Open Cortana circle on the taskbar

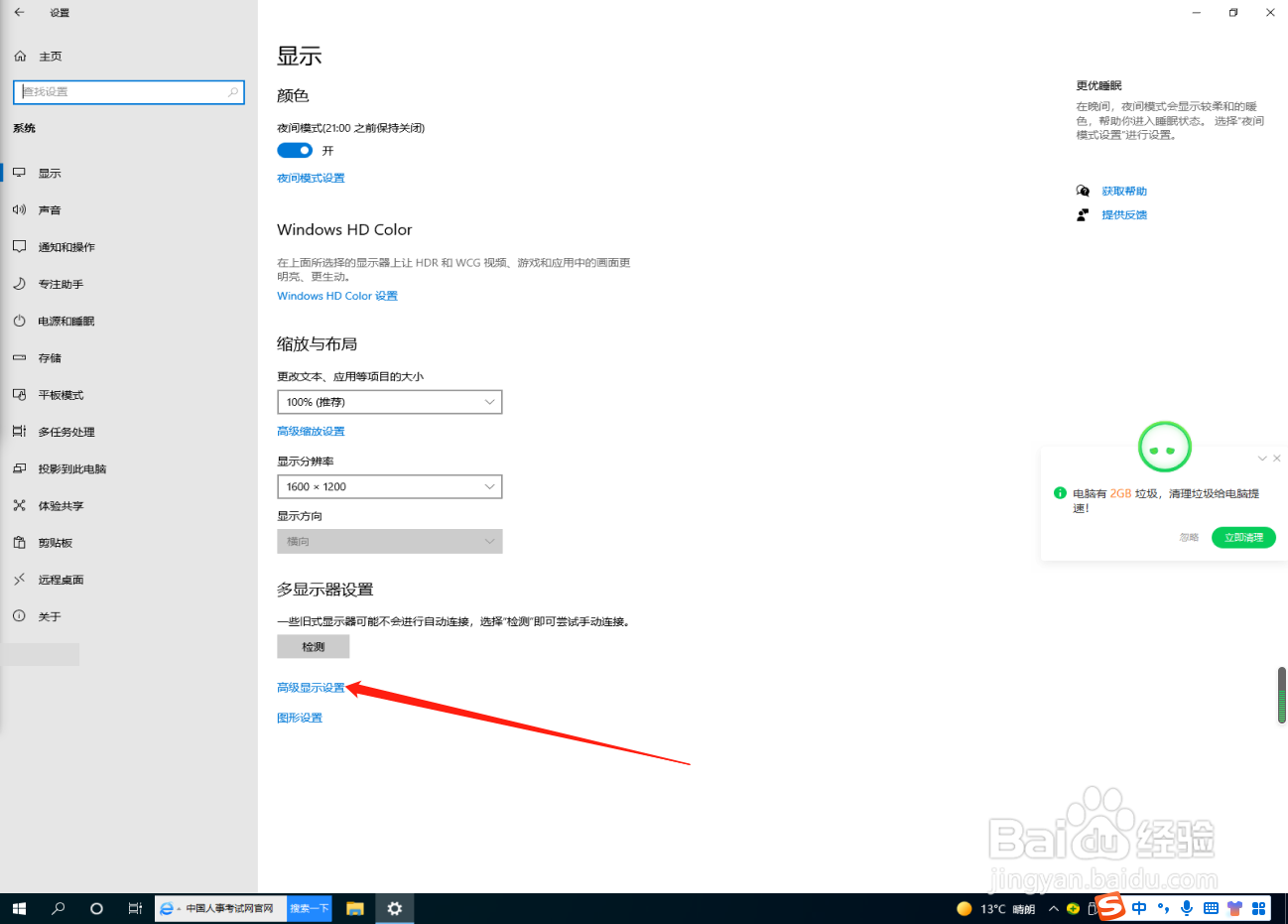(96, 908)
